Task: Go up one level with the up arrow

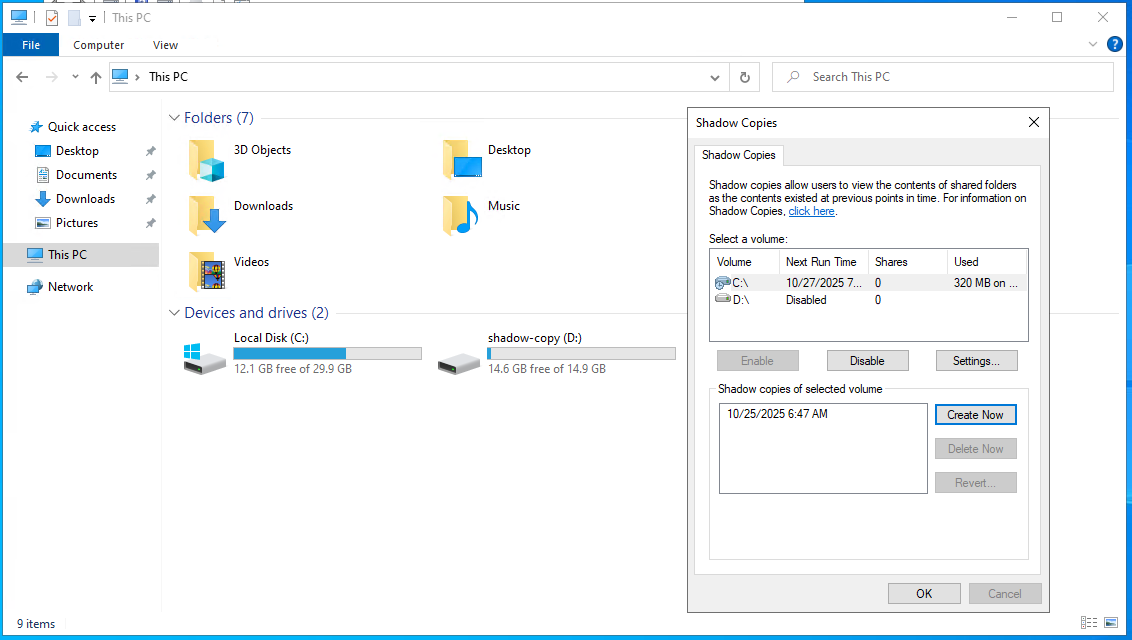Action: pos(95,77)
